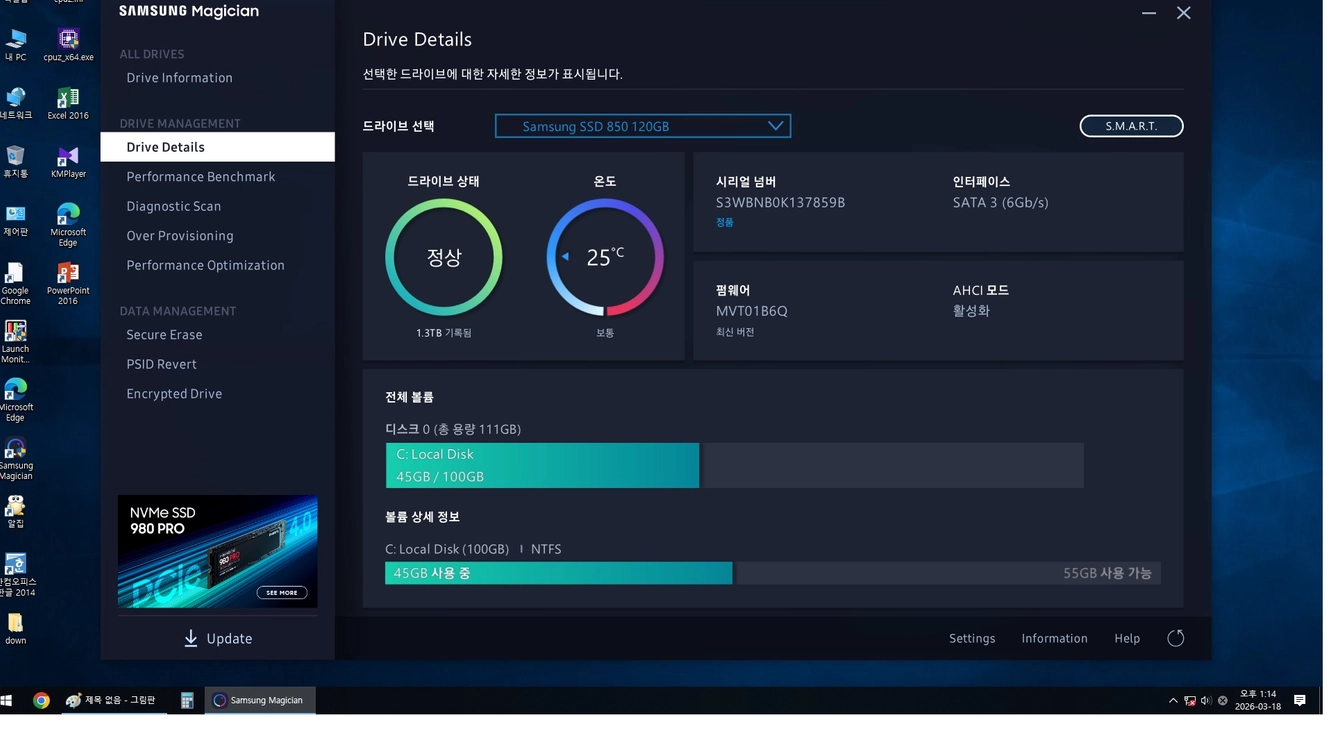Open Over Provisioning
The width and height of the screenshot is (1333, 750).
coord(180,236)
